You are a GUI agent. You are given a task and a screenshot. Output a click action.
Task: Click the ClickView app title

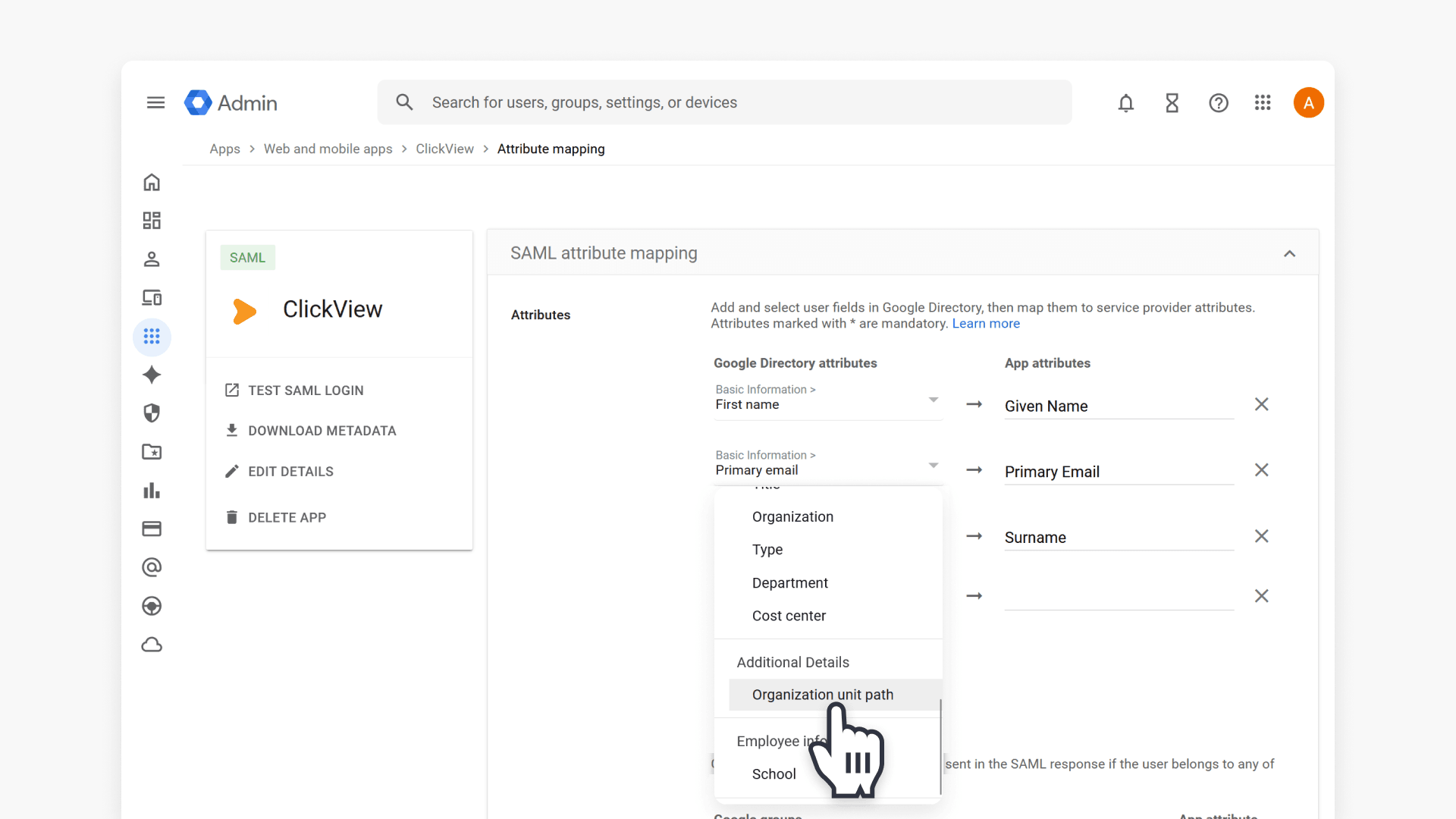333,309
